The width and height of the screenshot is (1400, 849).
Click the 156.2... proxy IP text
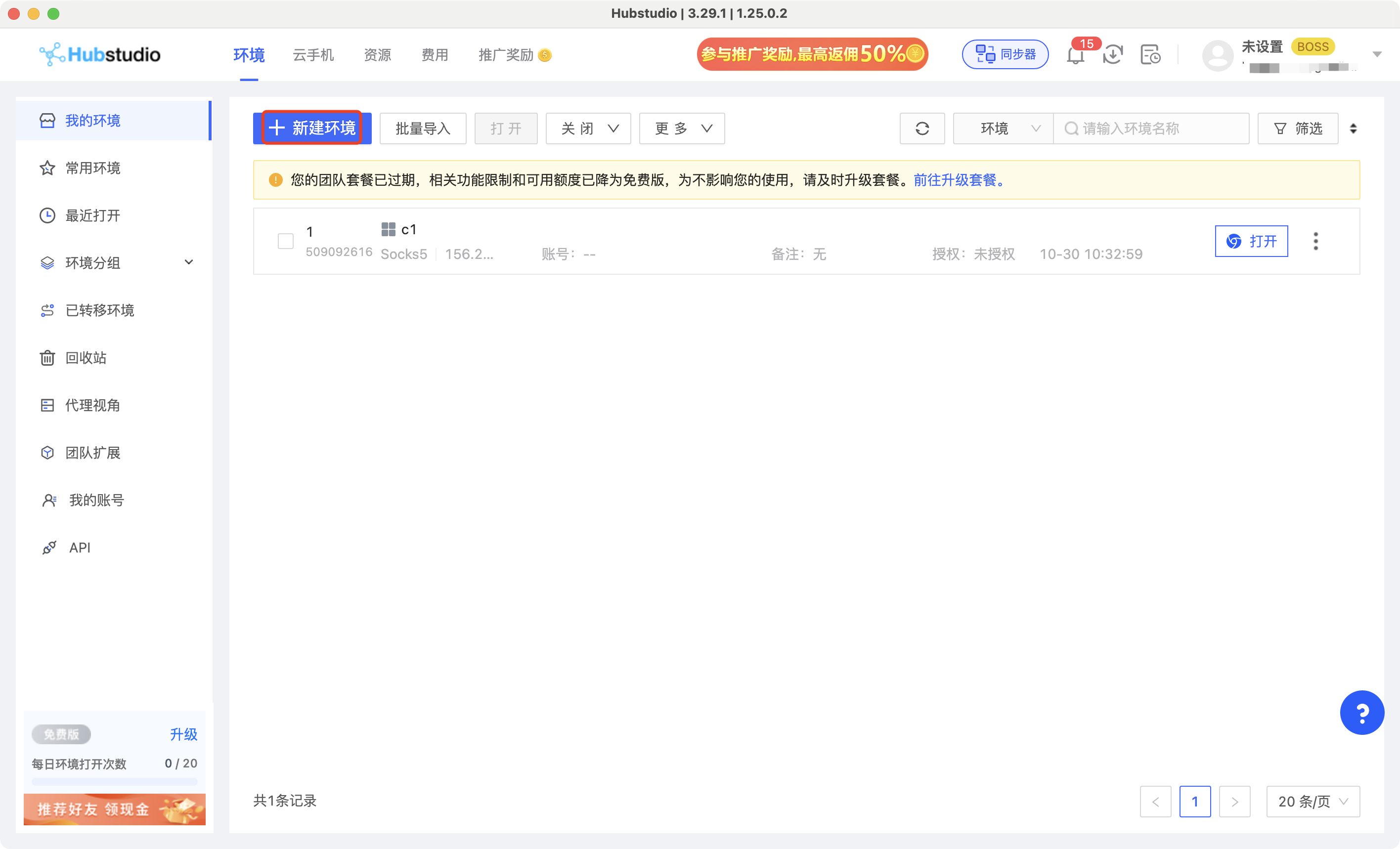click(469, 254)
